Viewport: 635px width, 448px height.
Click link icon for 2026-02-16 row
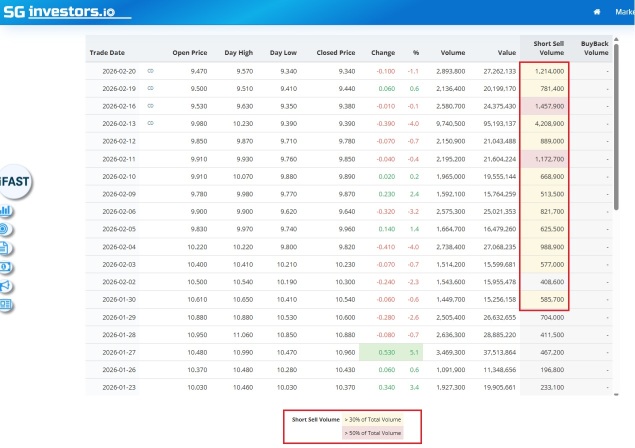(151, 106)
